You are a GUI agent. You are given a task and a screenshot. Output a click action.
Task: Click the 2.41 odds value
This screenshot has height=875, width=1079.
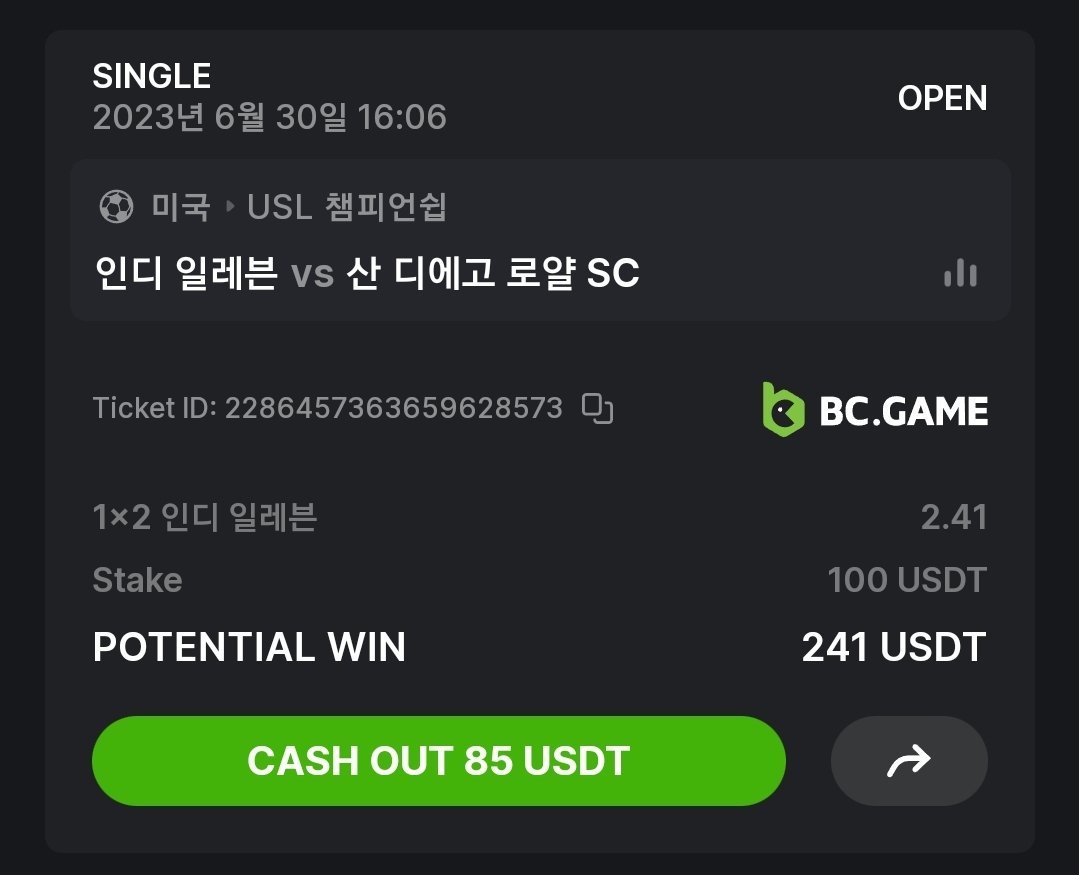pos(953,518)
